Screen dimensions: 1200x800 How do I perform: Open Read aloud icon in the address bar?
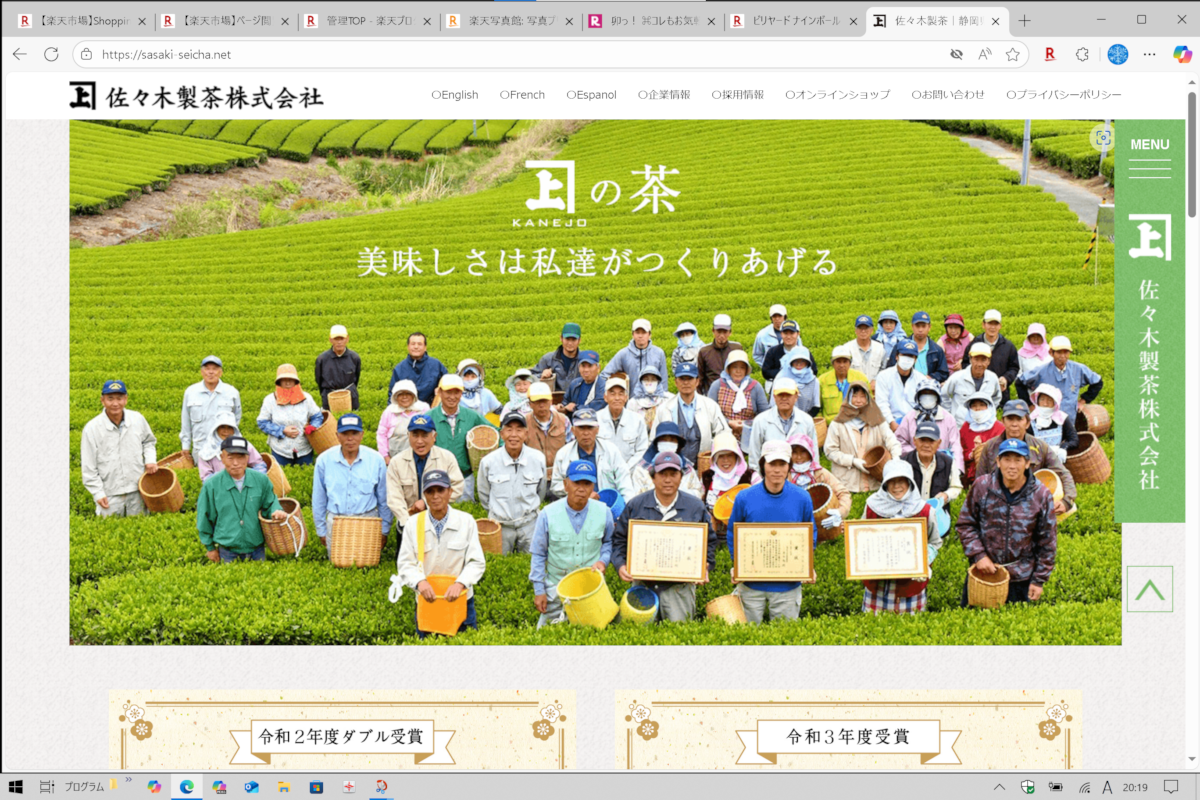pyautogui.click(x=984, y=54)
